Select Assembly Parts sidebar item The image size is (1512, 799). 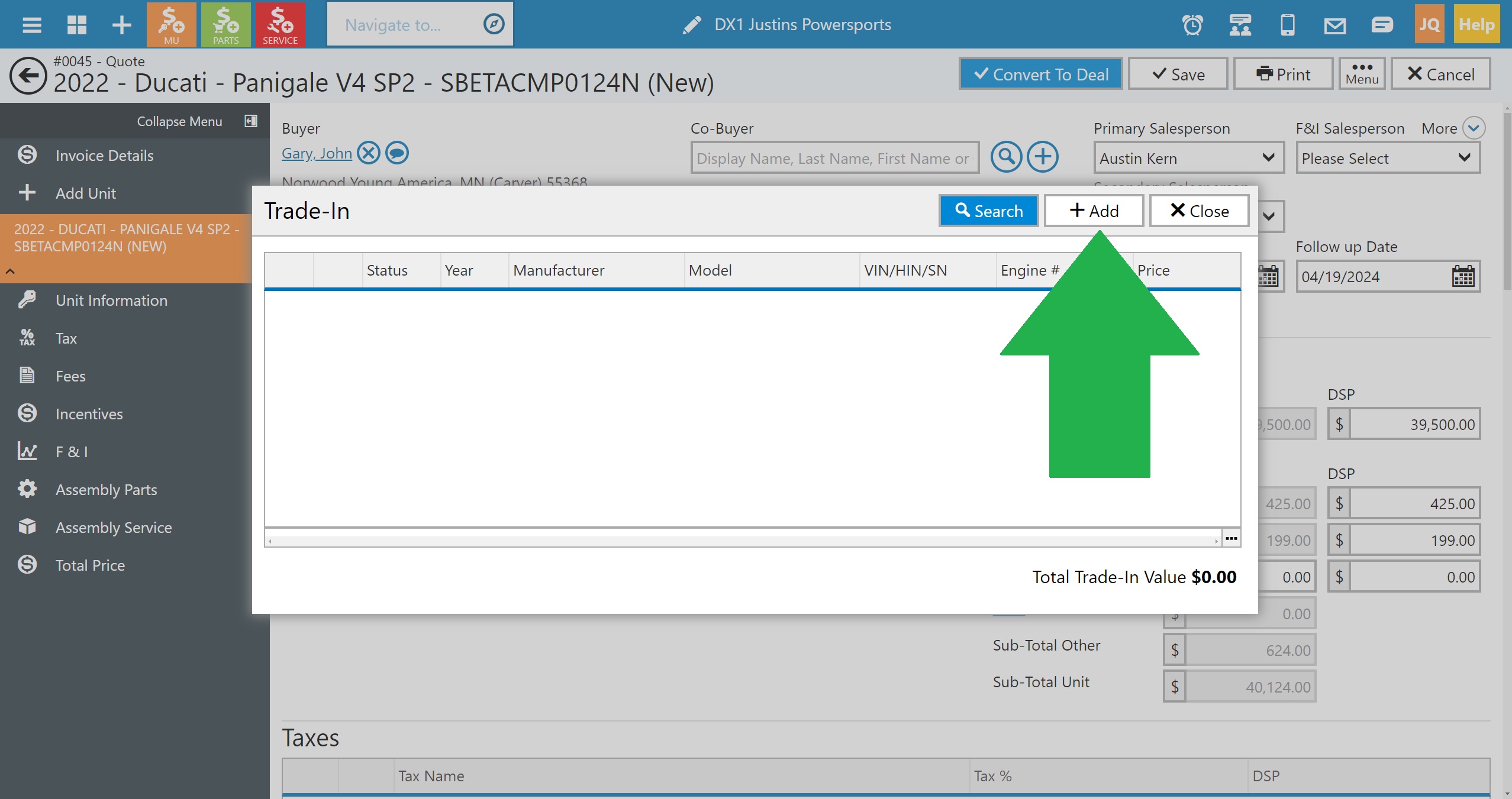tap(106, 490)
